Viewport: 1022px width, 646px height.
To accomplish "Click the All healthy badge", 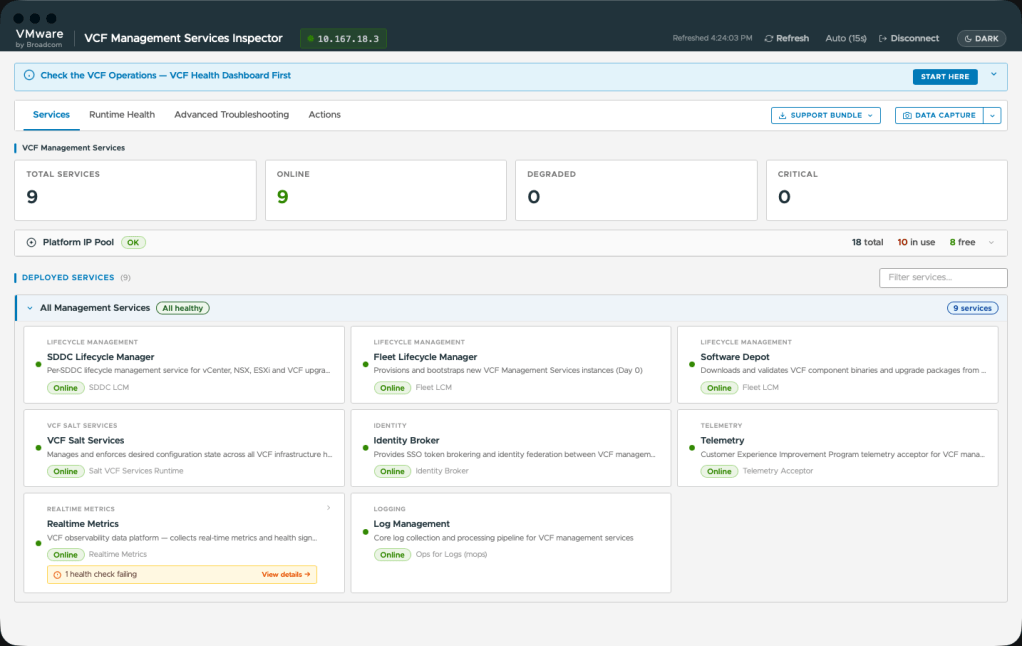I will point(182,308).
